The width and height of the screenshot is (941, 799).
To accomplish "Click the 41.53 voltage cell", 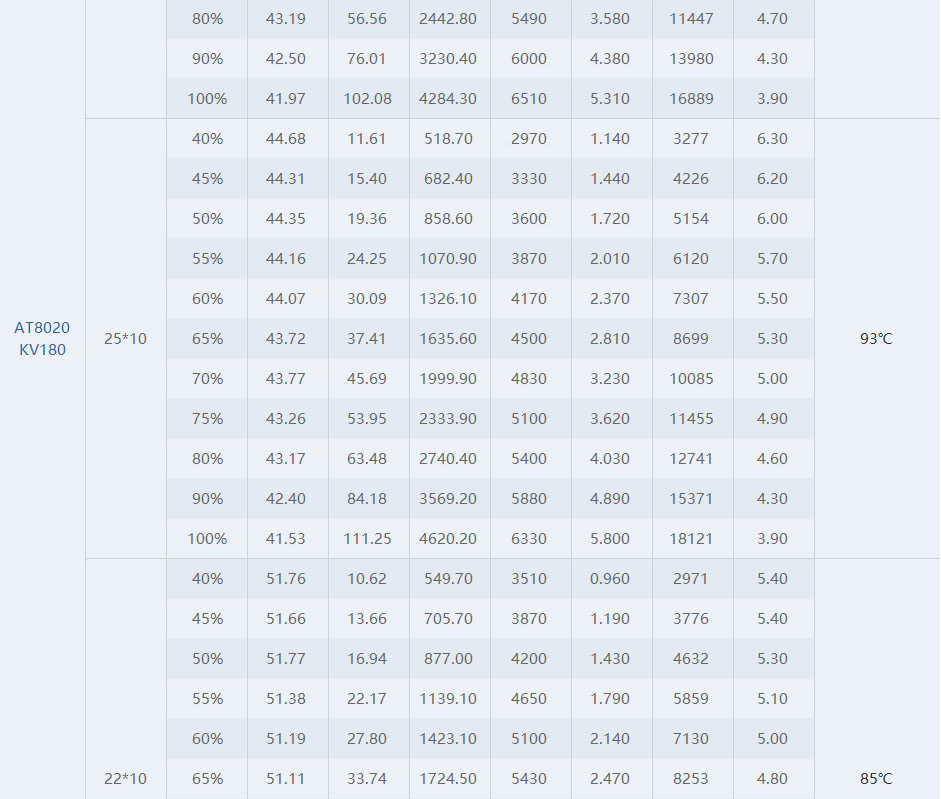I will click(x=286, y=538).
